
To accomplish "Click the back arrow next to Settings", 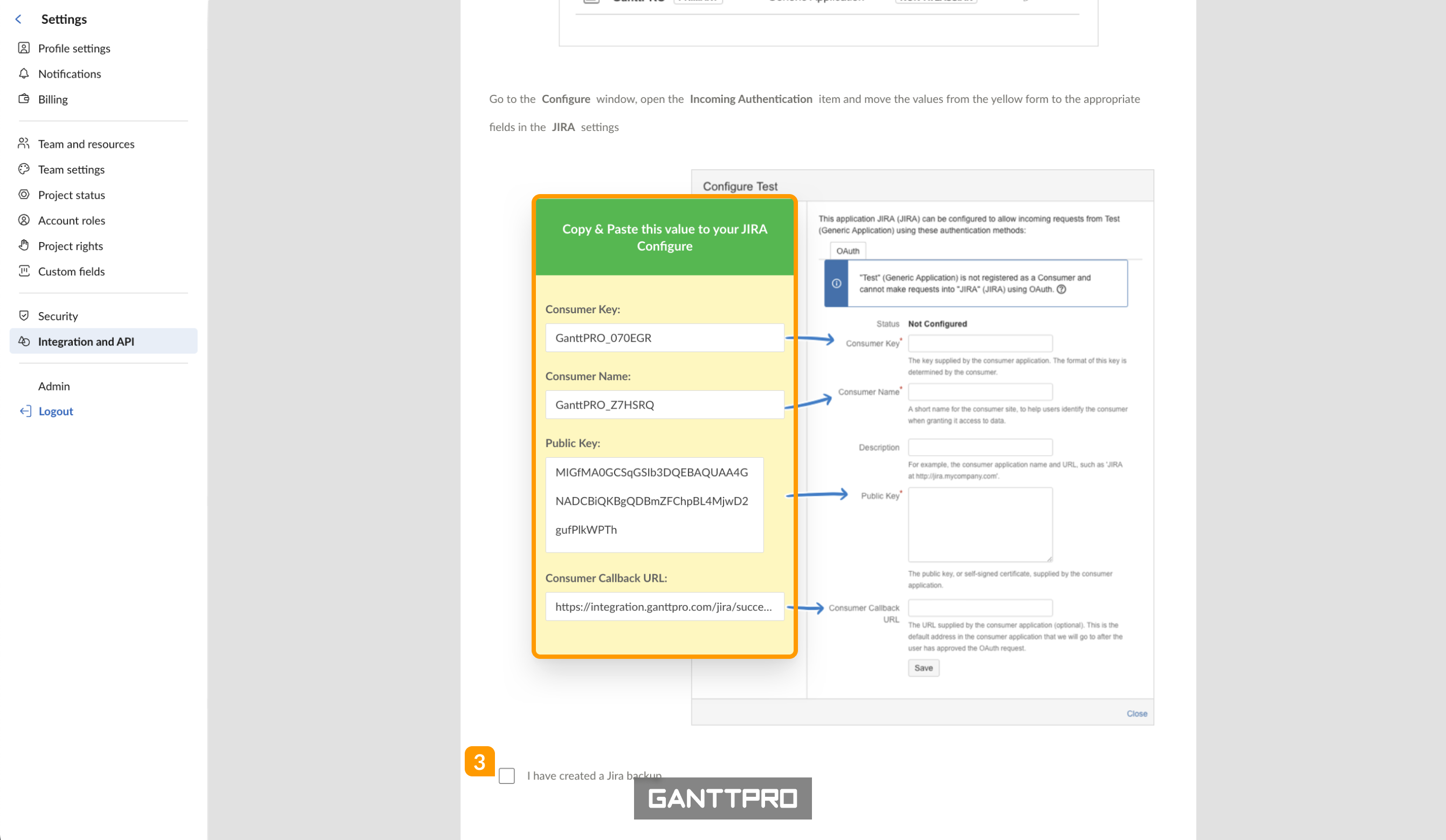I will (x=18, y=19).
